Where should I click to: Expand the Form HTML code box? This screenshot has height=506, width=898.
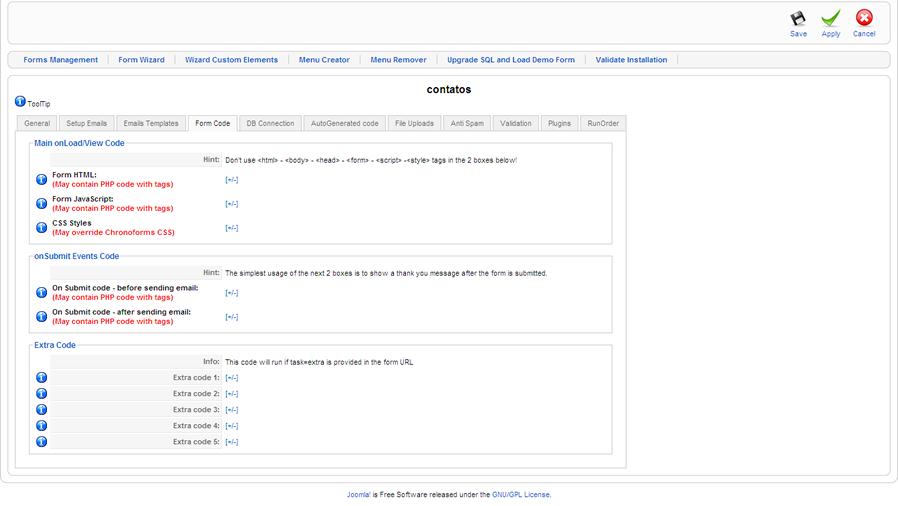231,180
